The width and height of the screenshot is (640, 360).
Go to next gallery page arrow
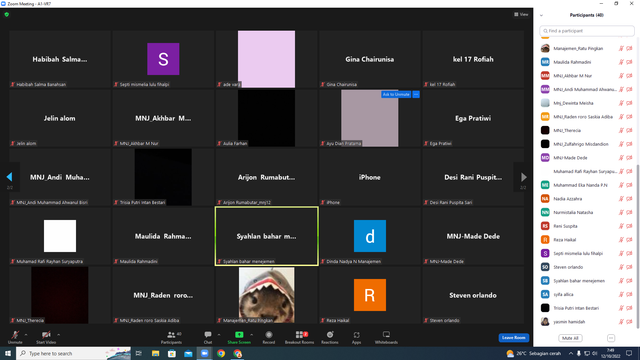[523, 177]
